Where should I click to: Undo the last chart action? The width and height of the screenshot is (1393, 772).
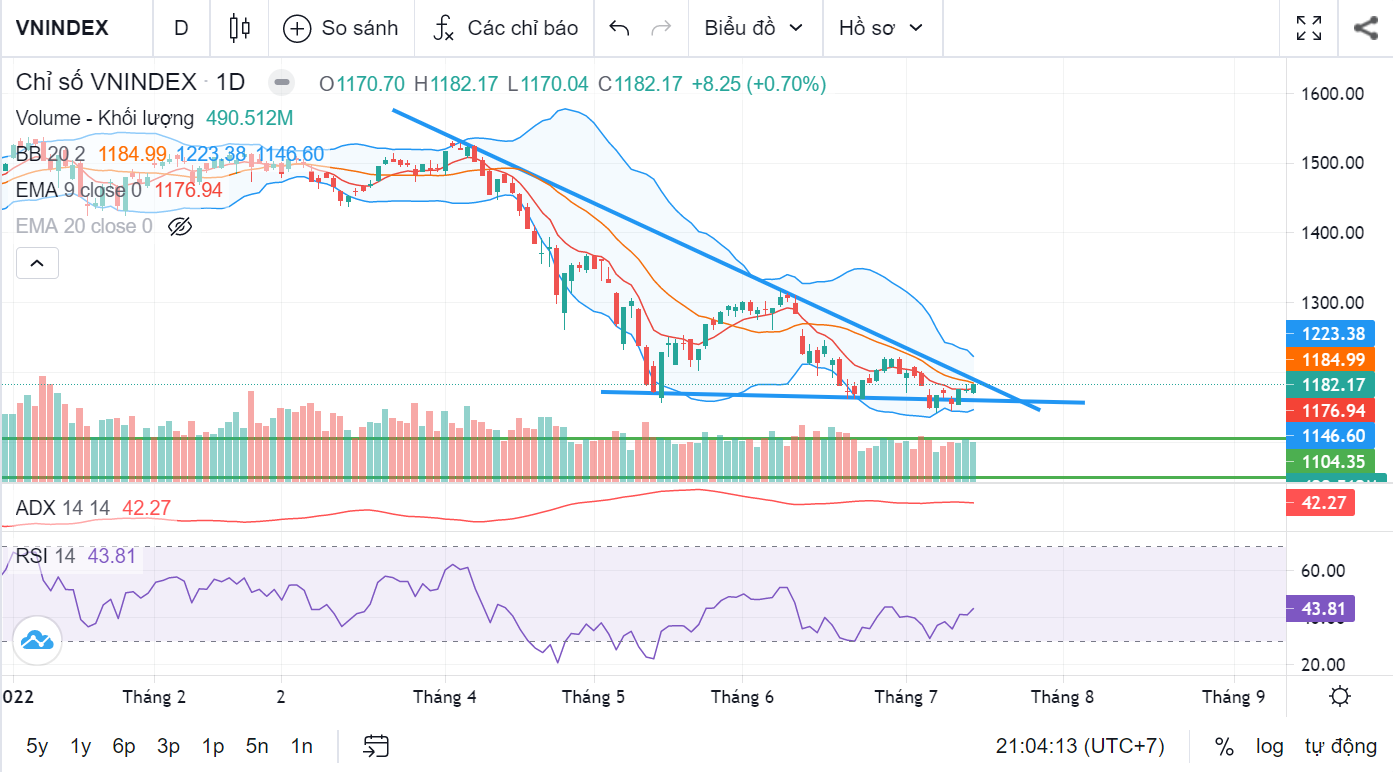click(x=619, y=28)
